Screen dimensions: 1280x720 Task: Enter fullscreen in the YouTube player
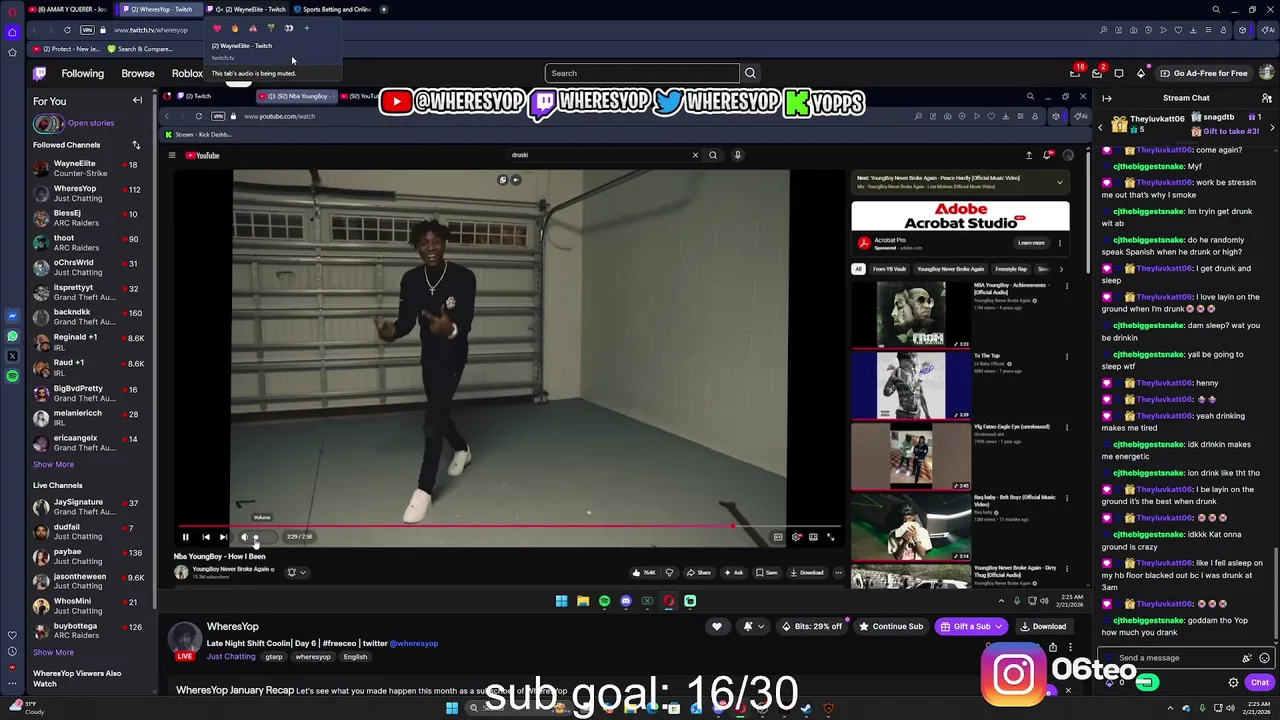click(830, 537)
